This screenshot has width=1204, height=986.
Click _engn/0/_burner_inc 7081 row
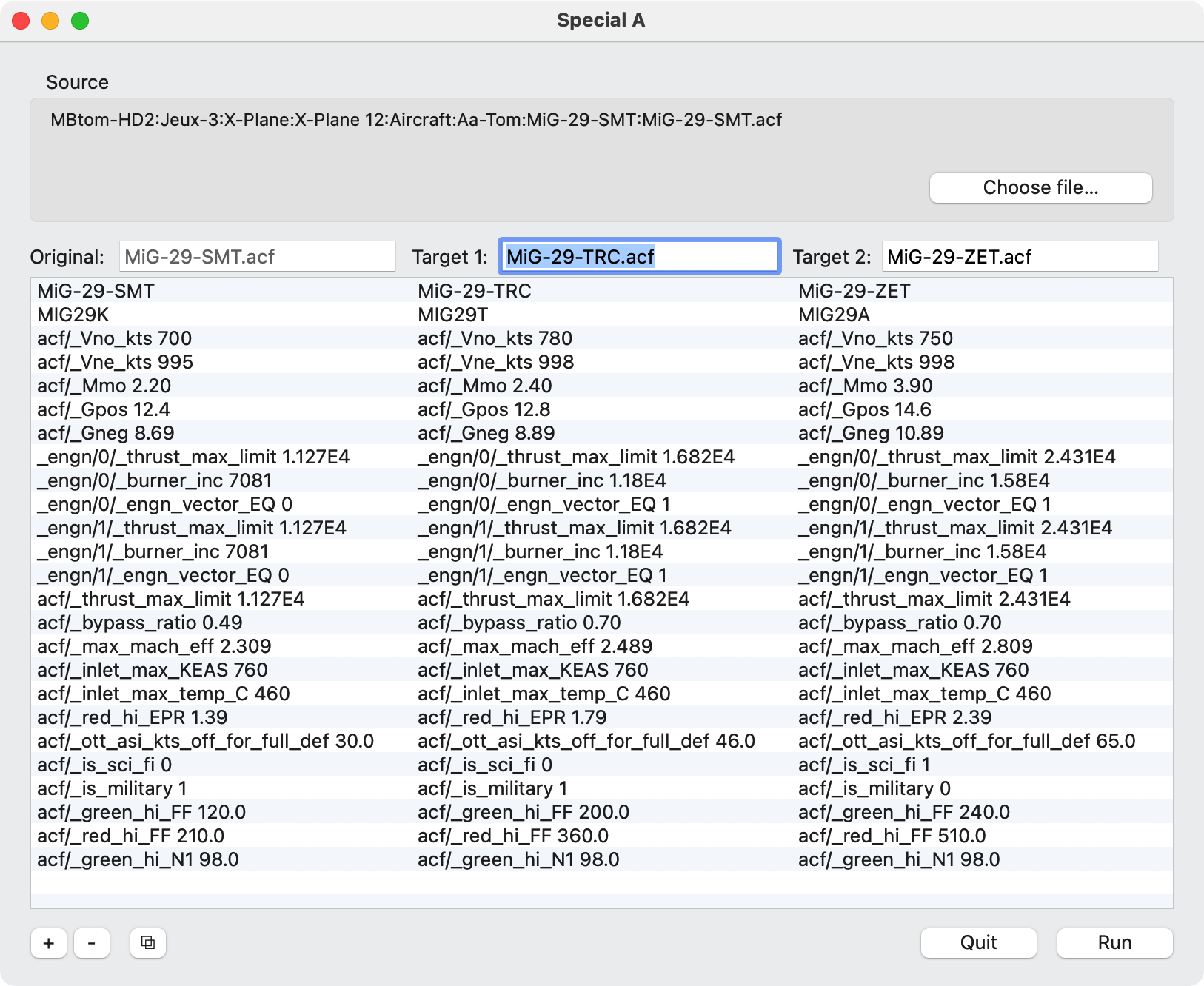click(x=155, y=480)
